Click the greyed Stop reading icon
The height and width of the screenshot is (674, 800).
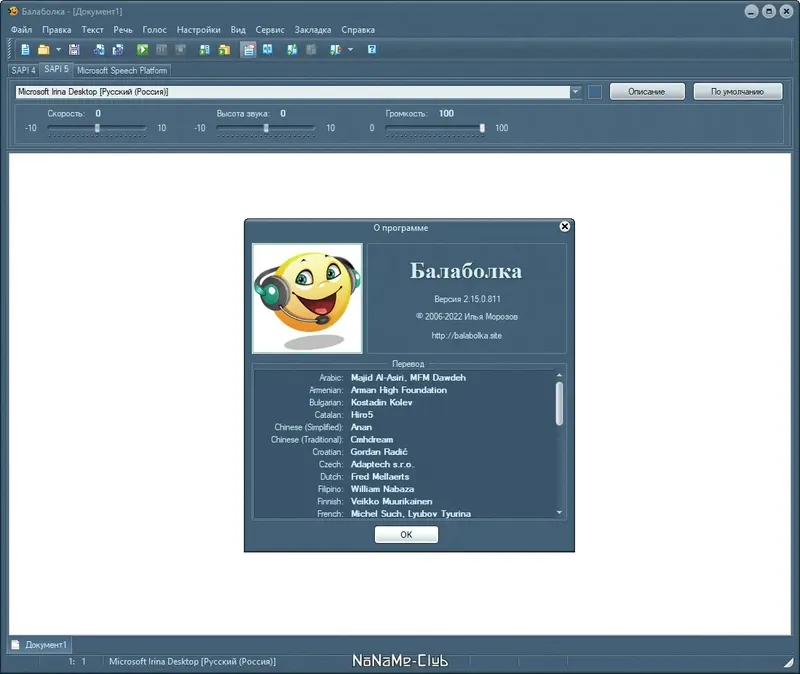click(x=180, y=49)
